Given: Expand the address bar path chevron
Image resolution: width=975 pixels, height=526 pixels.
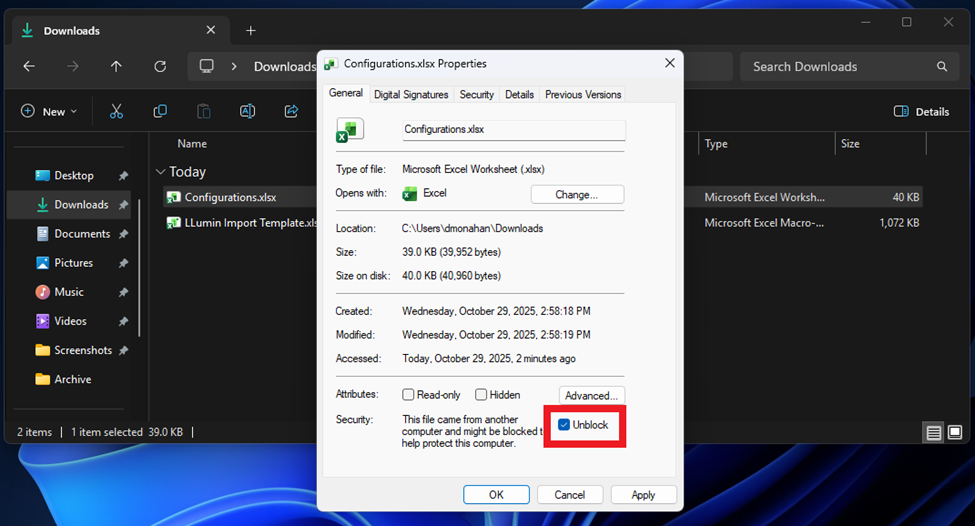Looking at the screenshot, I should pyautogui.click(x=234, y=67).
